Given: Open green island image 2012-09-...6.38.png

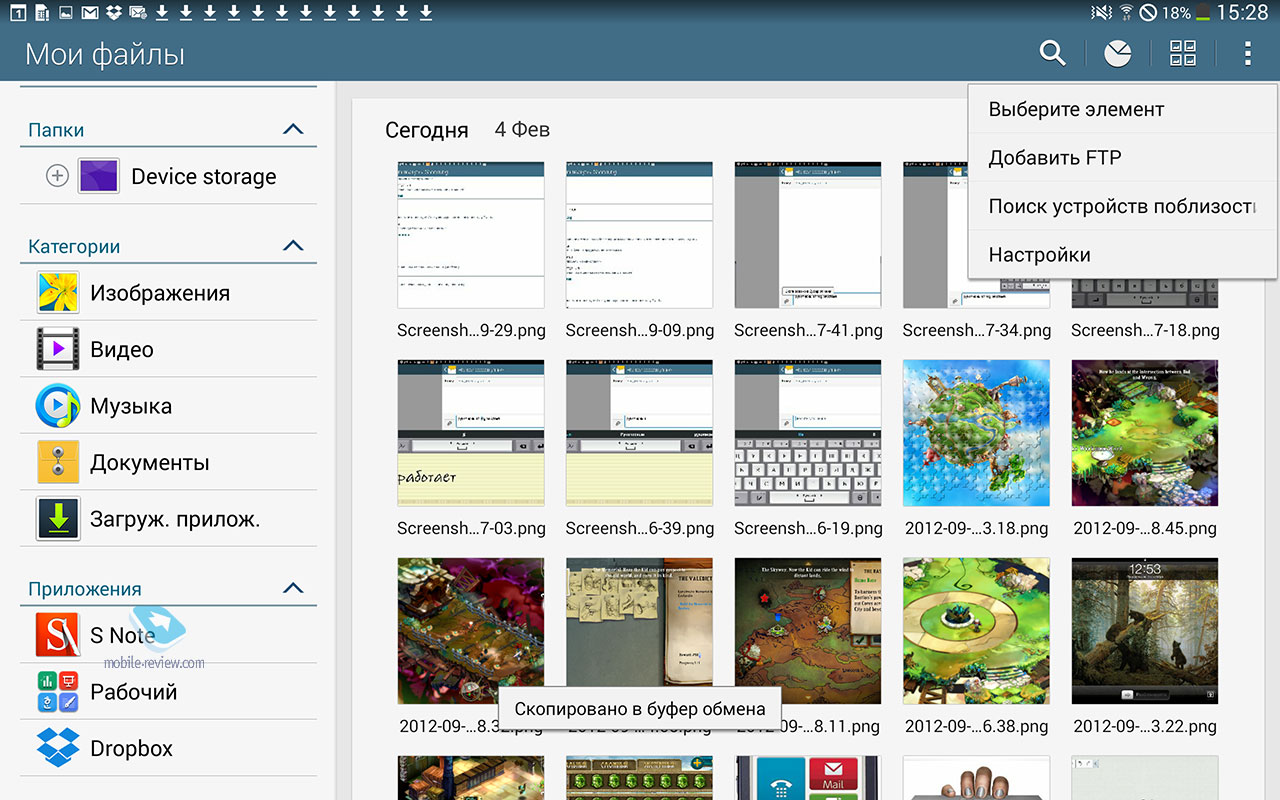Looking at the screenshot, I should pyautogui.click(x=977, y=631).
